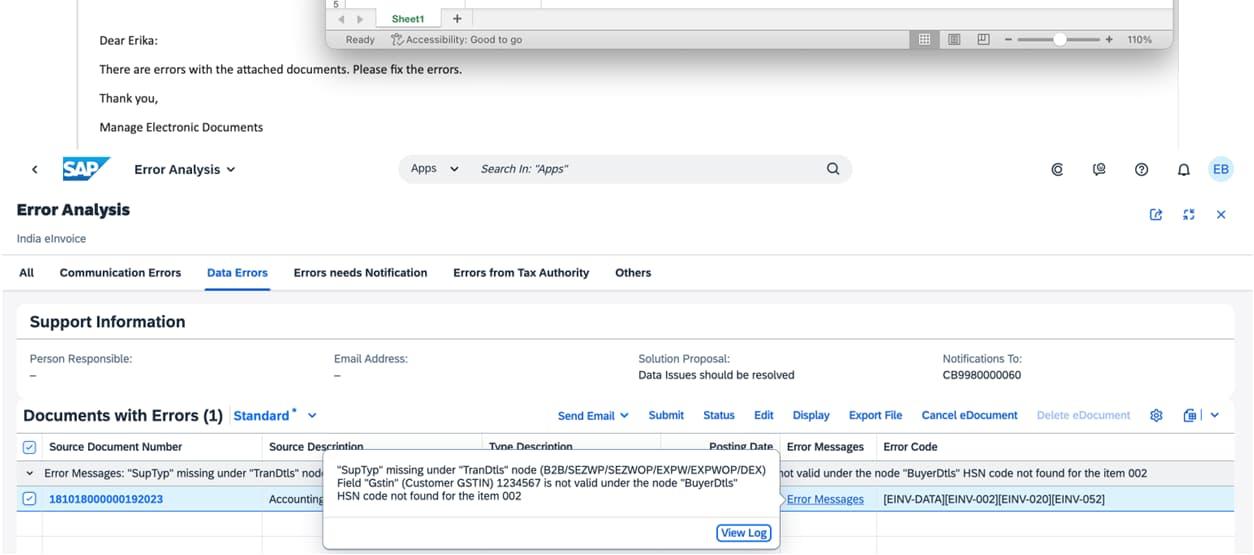The width and height of the screenshot is (1254, 555).
Task: Click the Support Information heading
Action: [x=107, y=322]
